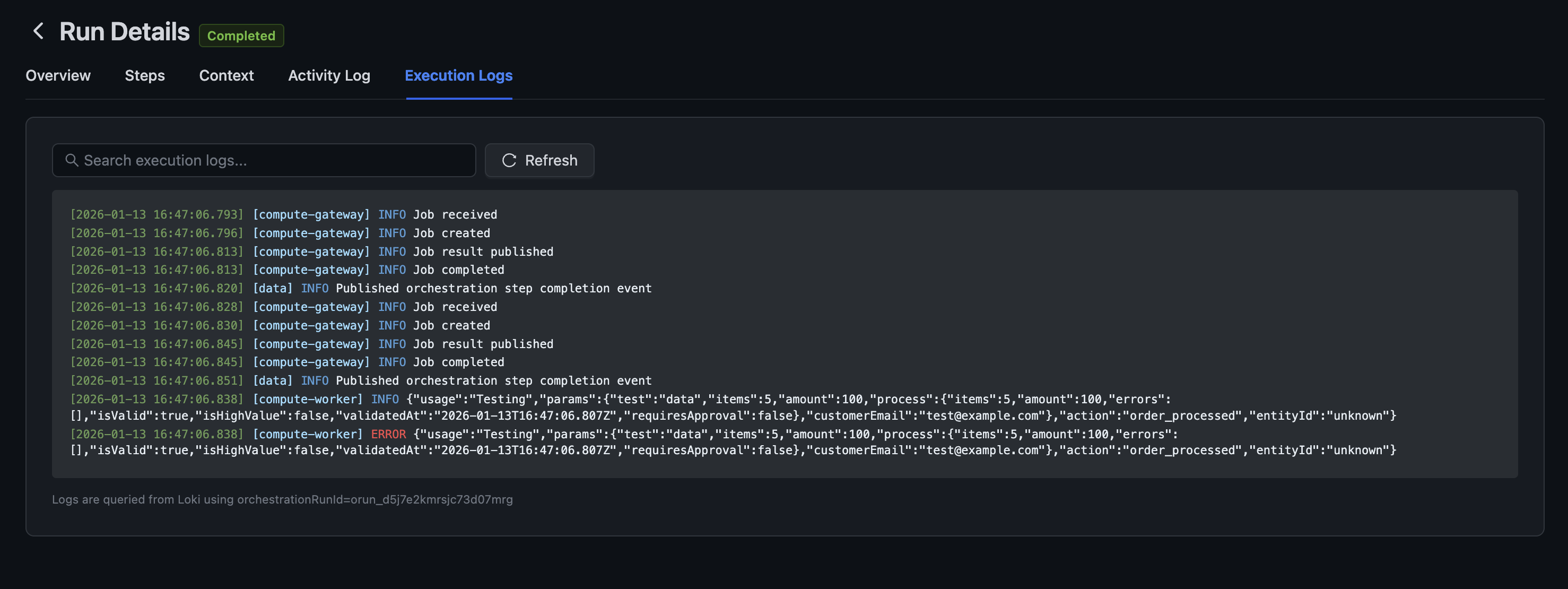The image size is (1568, 589).
Task: Click the compute-worker INFO log entry
Action: point(609,407)
